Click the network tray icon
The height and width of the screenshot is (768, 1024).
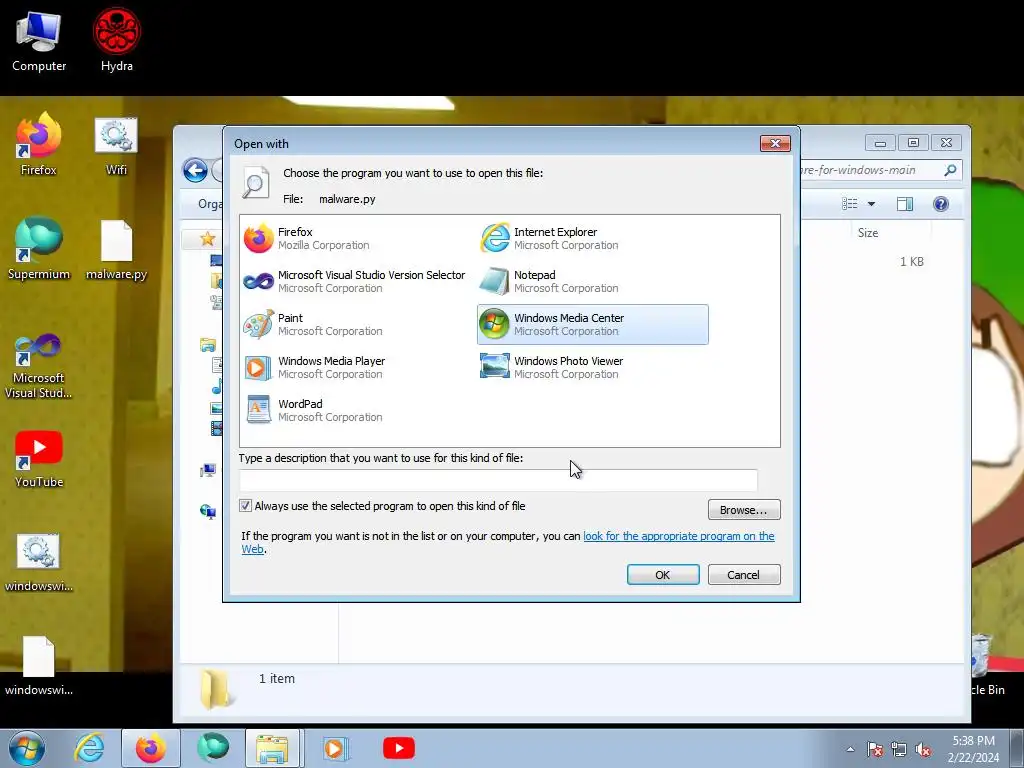(899, 750)
